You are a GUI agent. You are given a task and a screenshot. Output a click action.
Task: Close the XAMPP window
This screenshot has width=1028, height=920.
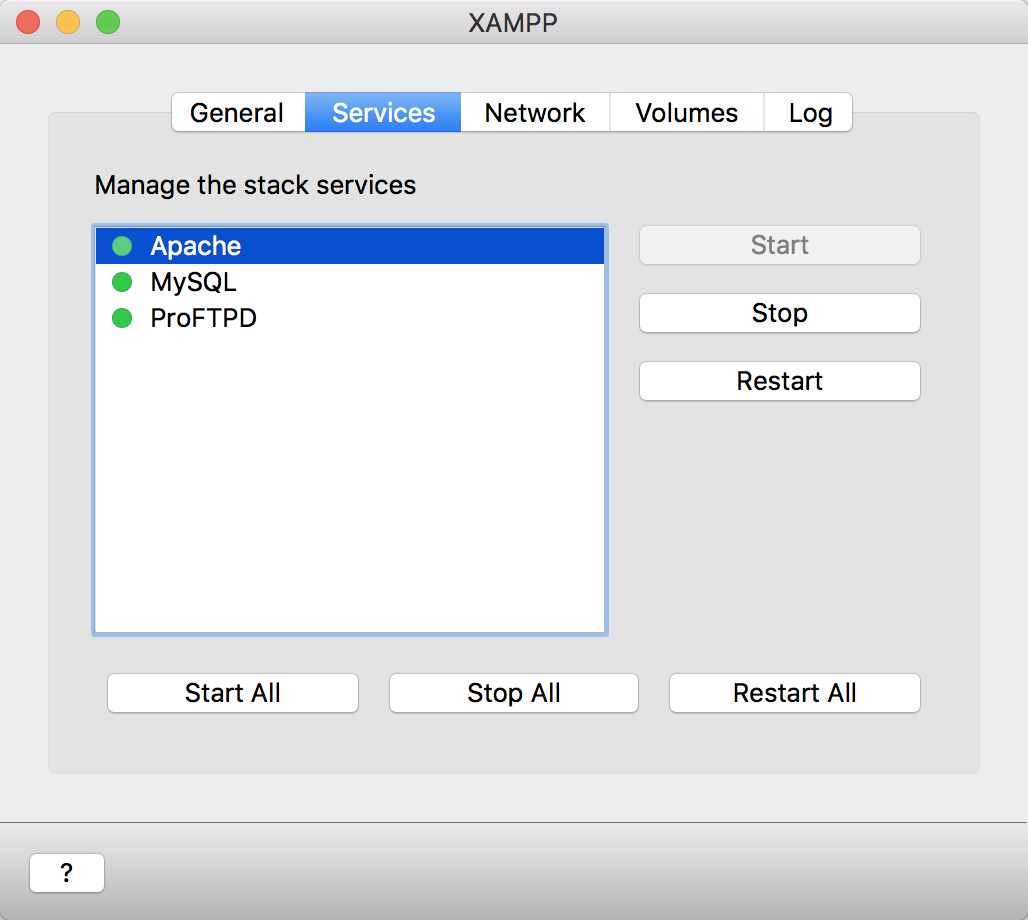28,22
